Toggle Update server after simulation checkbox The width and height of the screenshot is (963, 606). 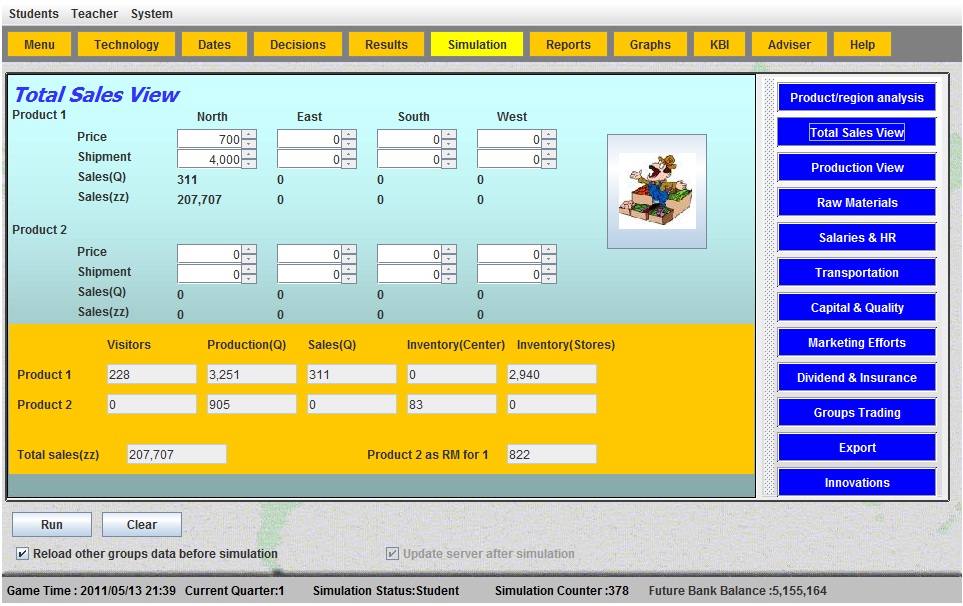[393, 554]
